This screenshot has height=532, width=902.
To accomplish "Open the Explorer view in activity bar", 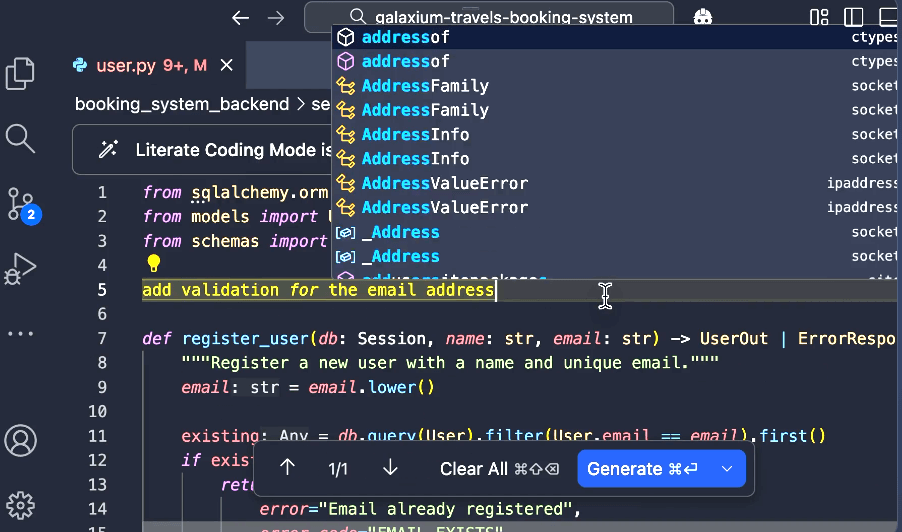I will 20,74.
